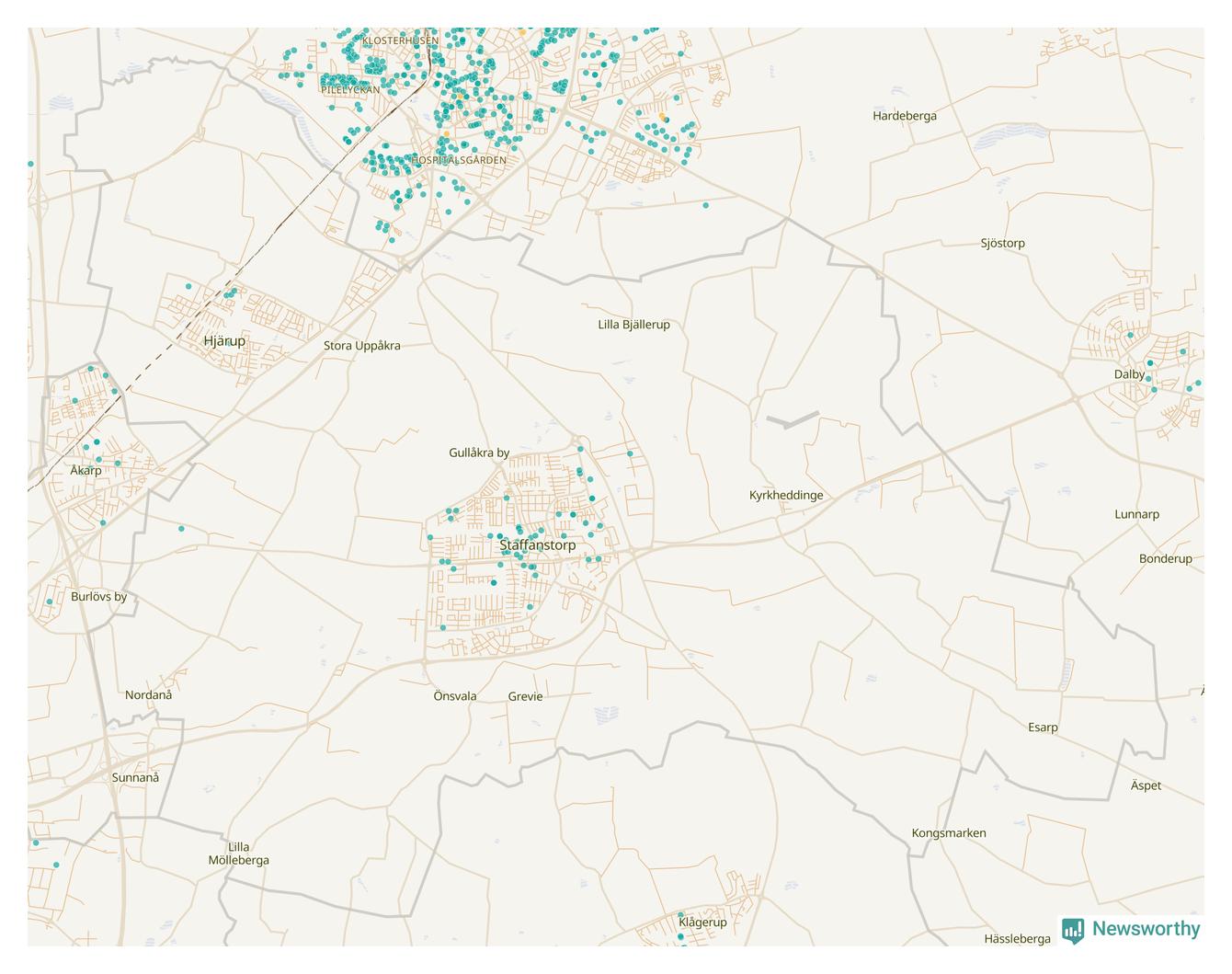Select the KLOSTERHUSEN district label
The width and height of the screenshot is (1232, 974).
point(400,40)
